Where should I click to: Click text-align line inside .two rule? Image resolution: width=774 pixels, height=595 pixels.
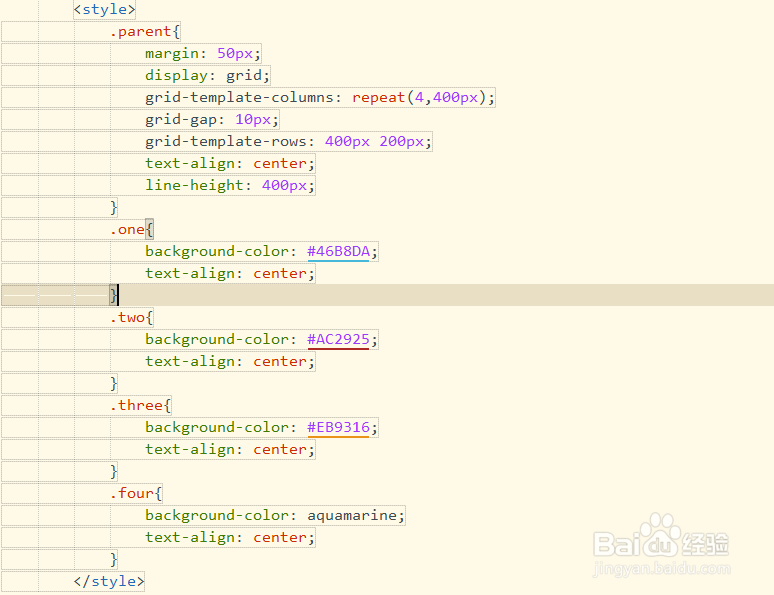click(x=230, y=361)
